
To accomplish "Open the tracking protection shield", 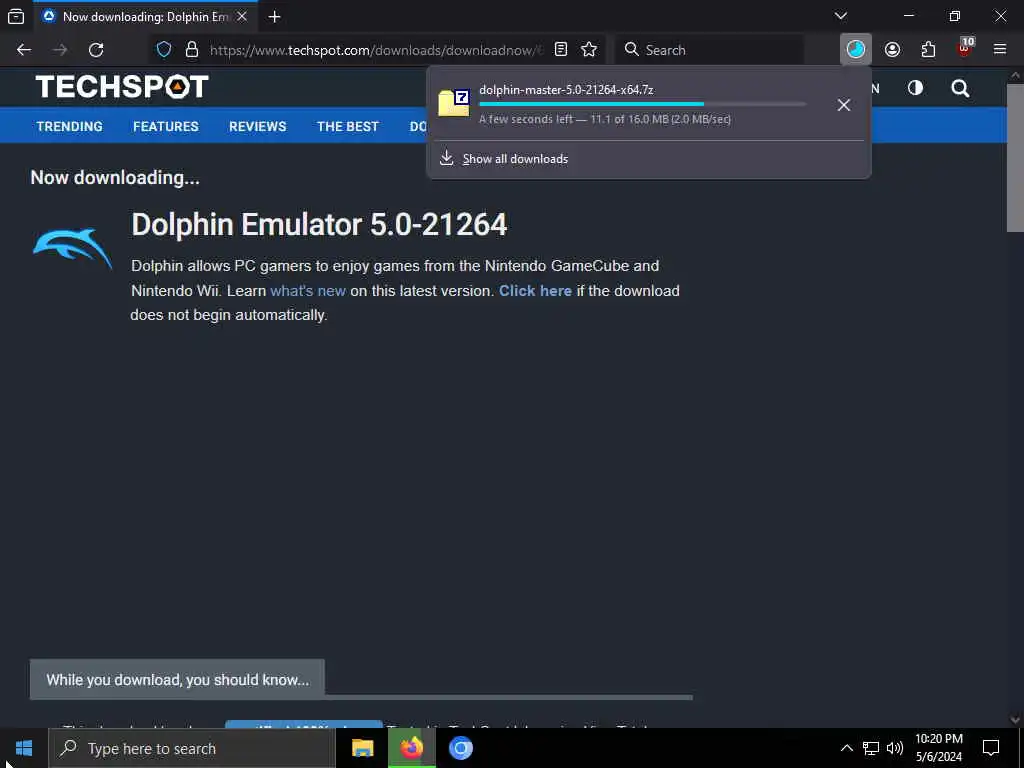I will [164, 50].
